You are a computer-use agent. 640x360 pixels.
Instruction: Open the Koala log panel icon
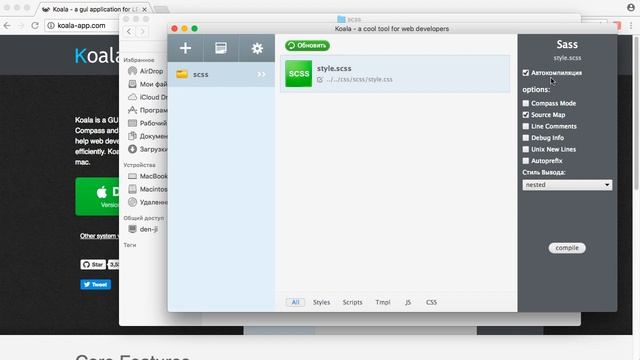click(x=221, y=48)
